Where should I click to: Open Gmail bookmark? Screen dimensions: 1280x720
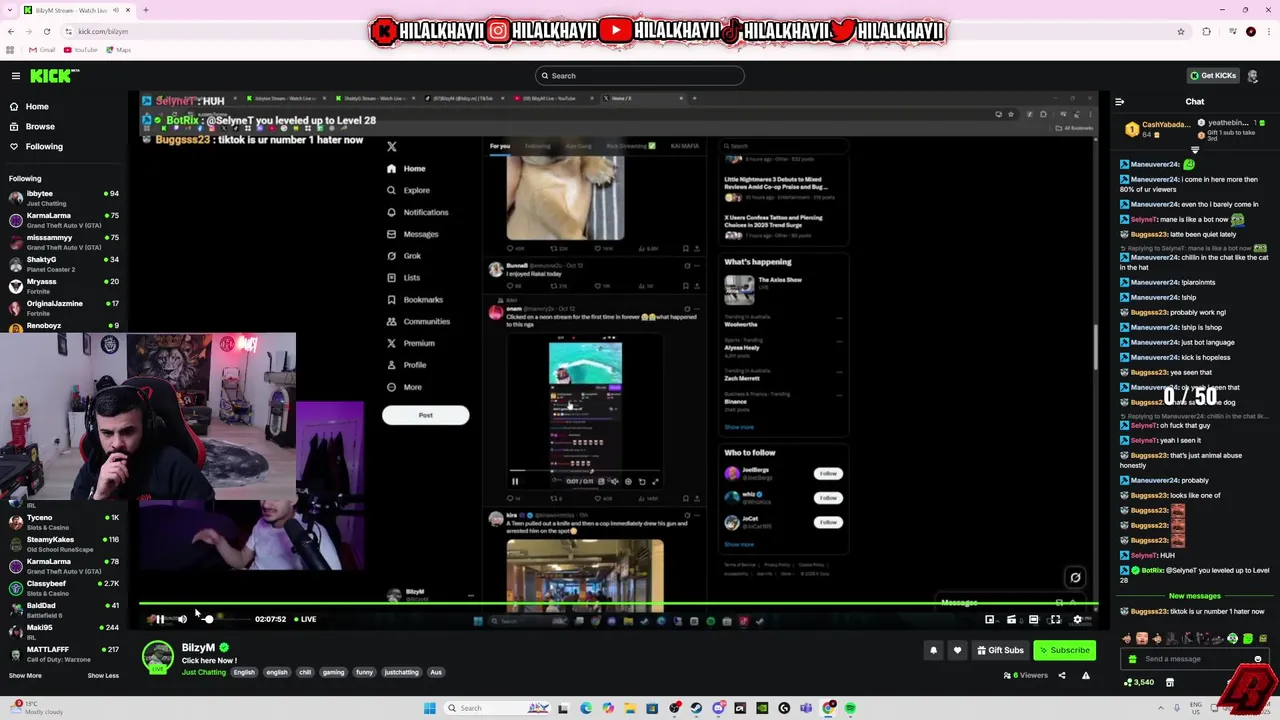tap(42, 50)
